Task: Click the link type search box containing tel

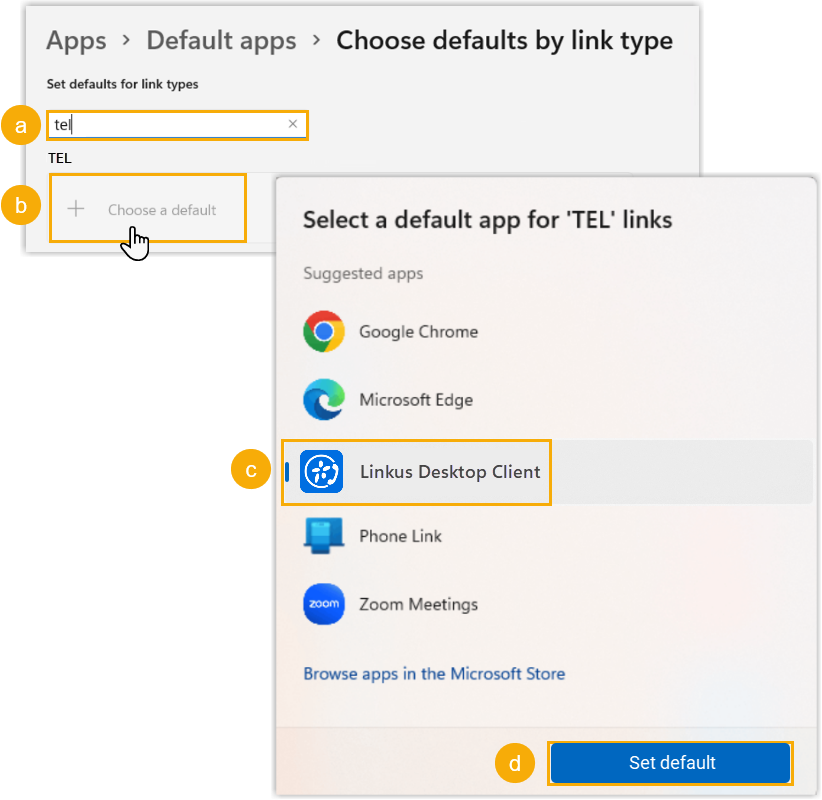Action: 177,125
